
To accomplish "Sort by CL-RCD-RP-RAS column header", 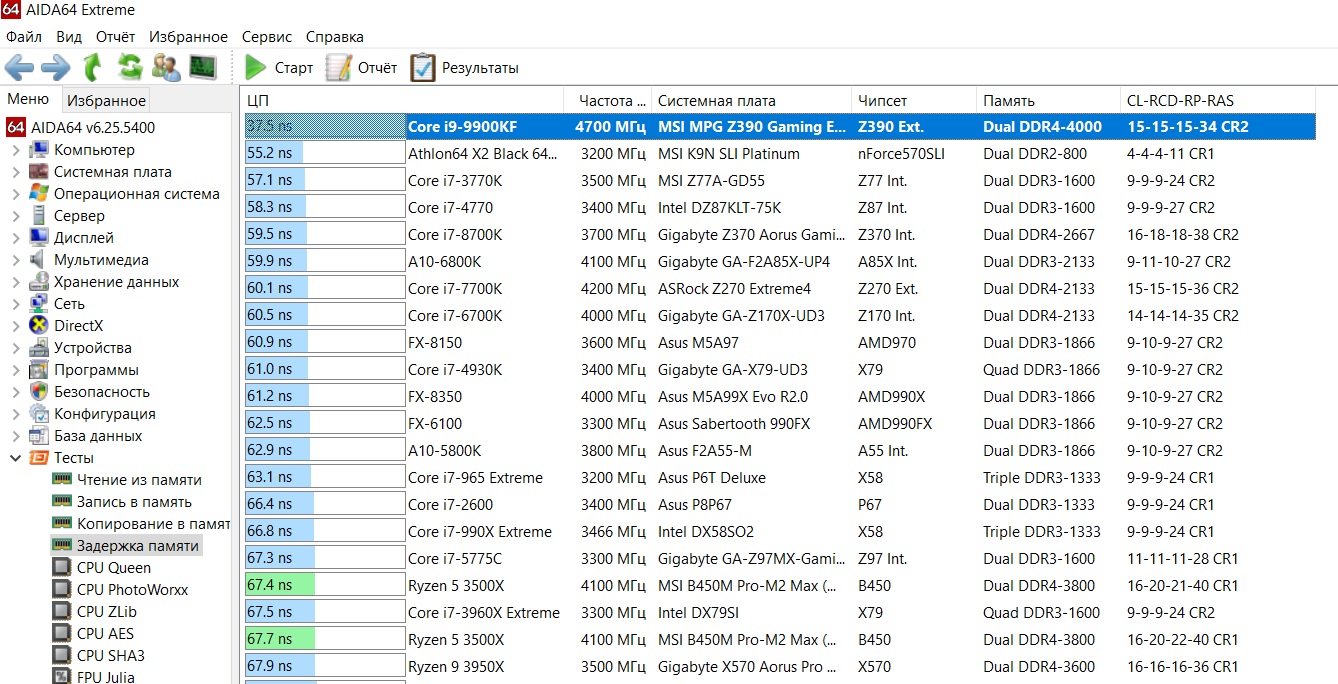I will [1218, 100].
